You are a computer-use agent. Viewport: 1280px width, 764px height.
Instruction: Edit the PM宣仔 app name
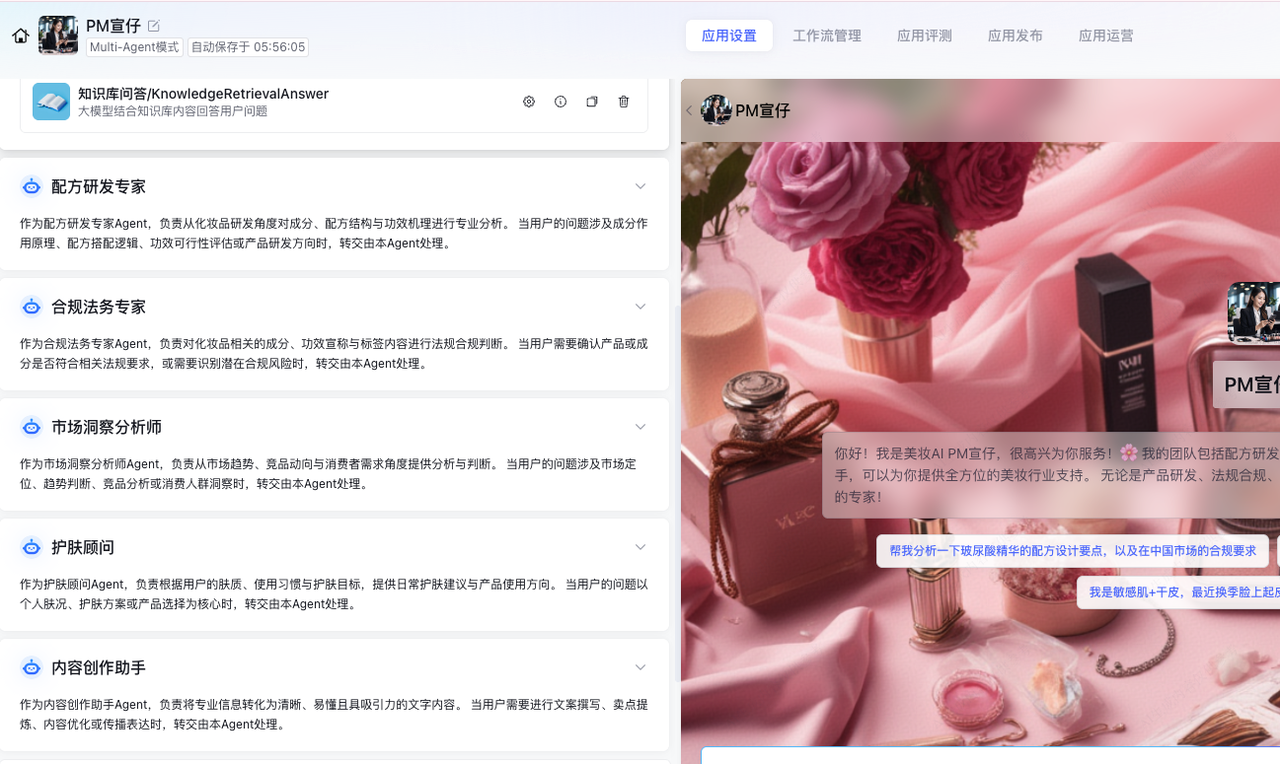click(x=153, y=26)
